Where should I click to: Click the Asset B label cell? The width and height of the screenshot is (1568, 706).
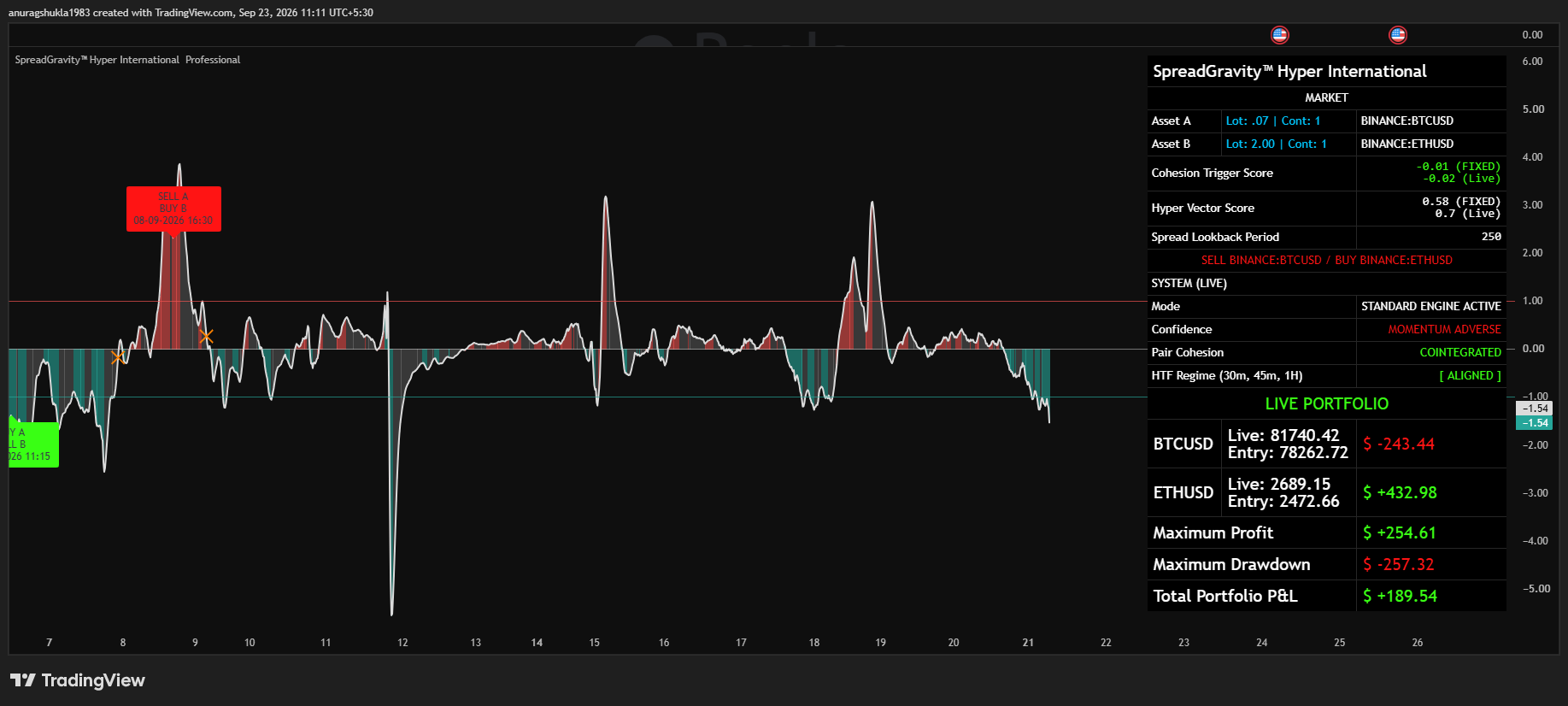[x=1183, y=144]
